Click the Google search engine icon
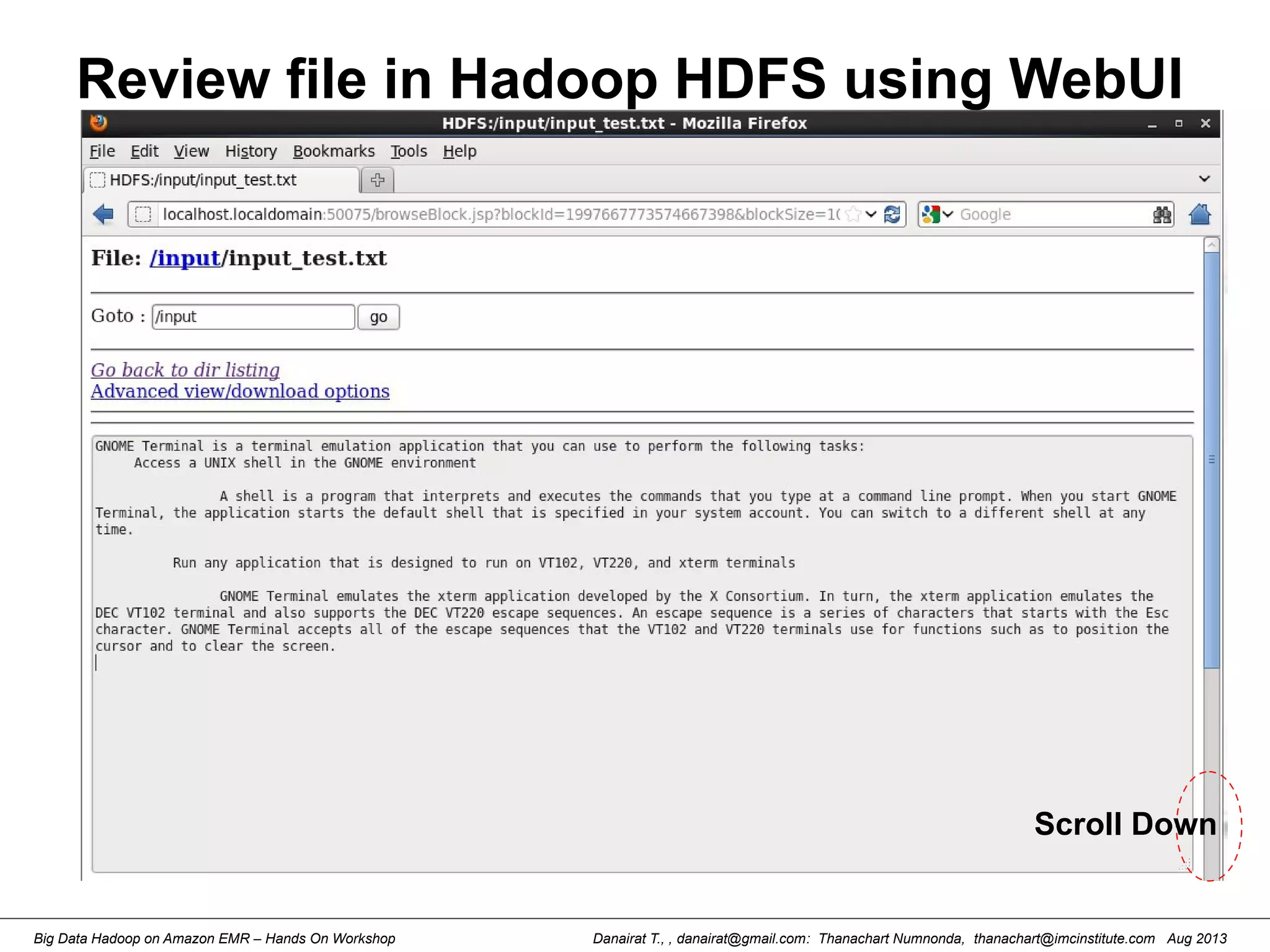This screenshot has height=952, width=1270. click(x=931, y=214)
